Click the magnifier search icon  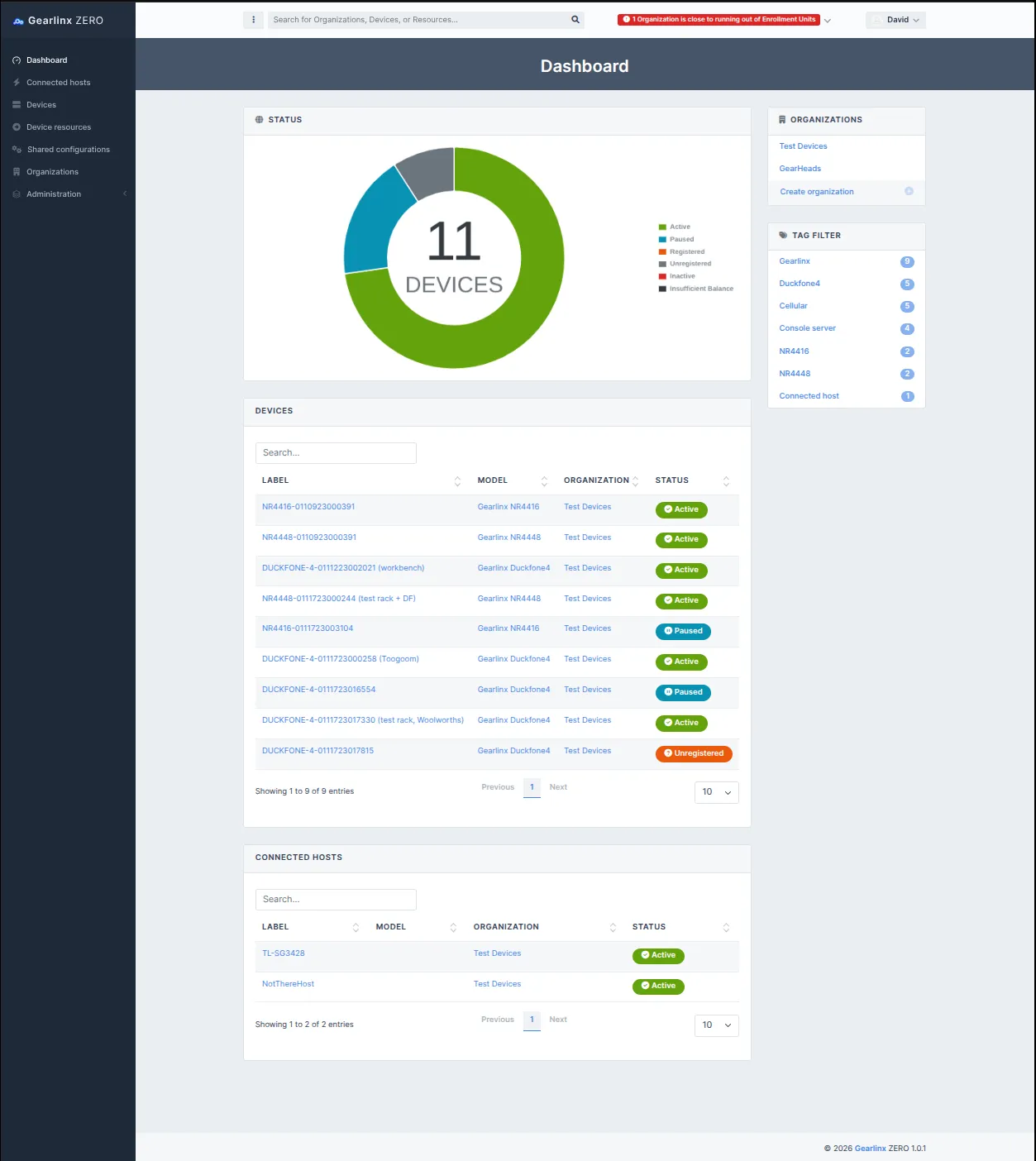pos(575,20)
